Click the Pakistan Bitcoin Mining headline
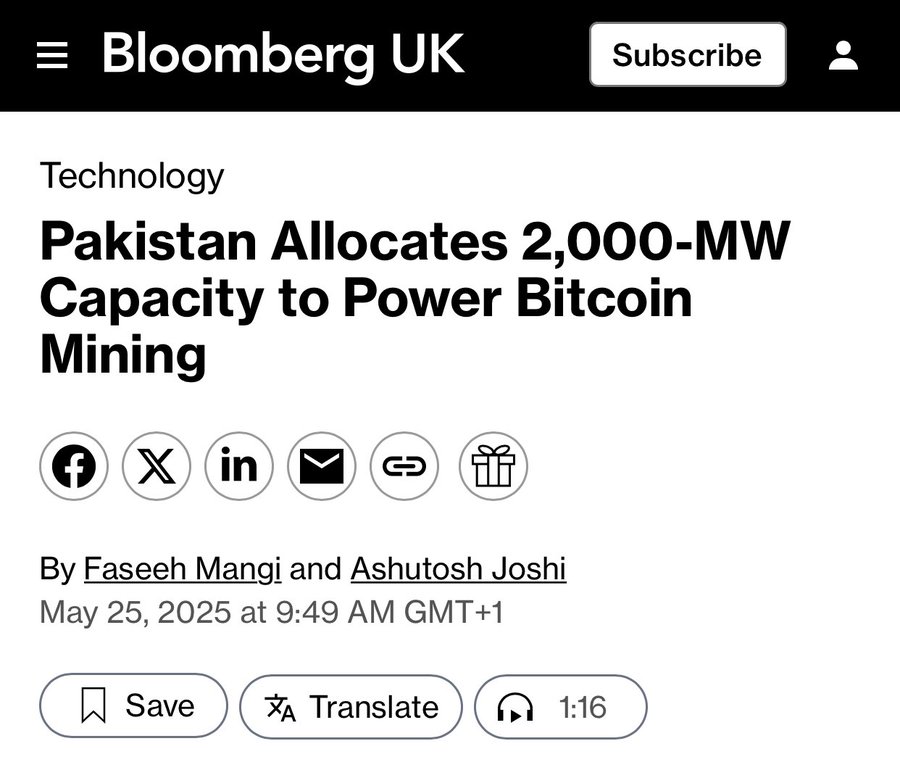The width and height of the screenshot is (900, 770). pos(415,298)
